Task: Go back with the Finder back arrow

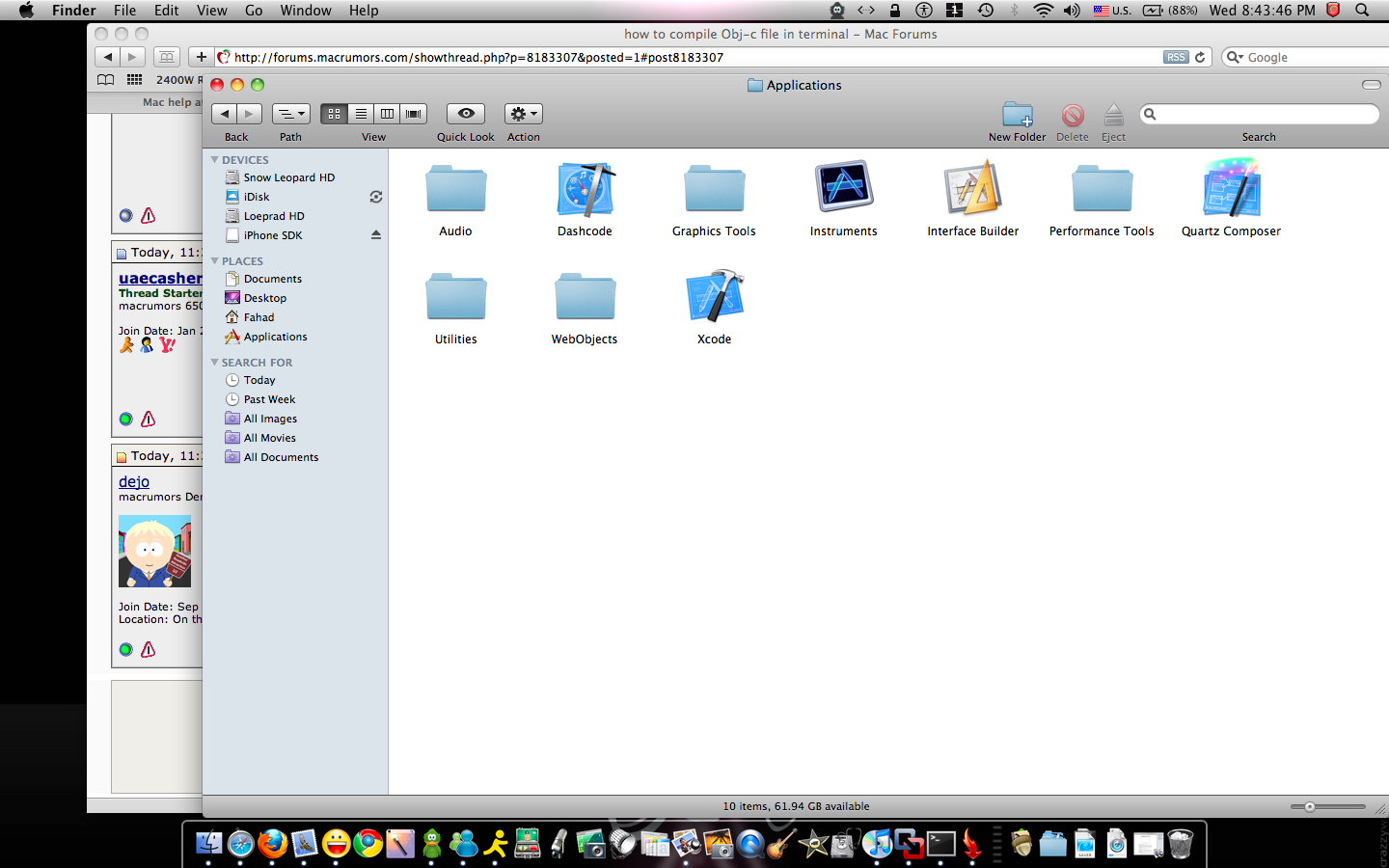Action: click(225, 114)
